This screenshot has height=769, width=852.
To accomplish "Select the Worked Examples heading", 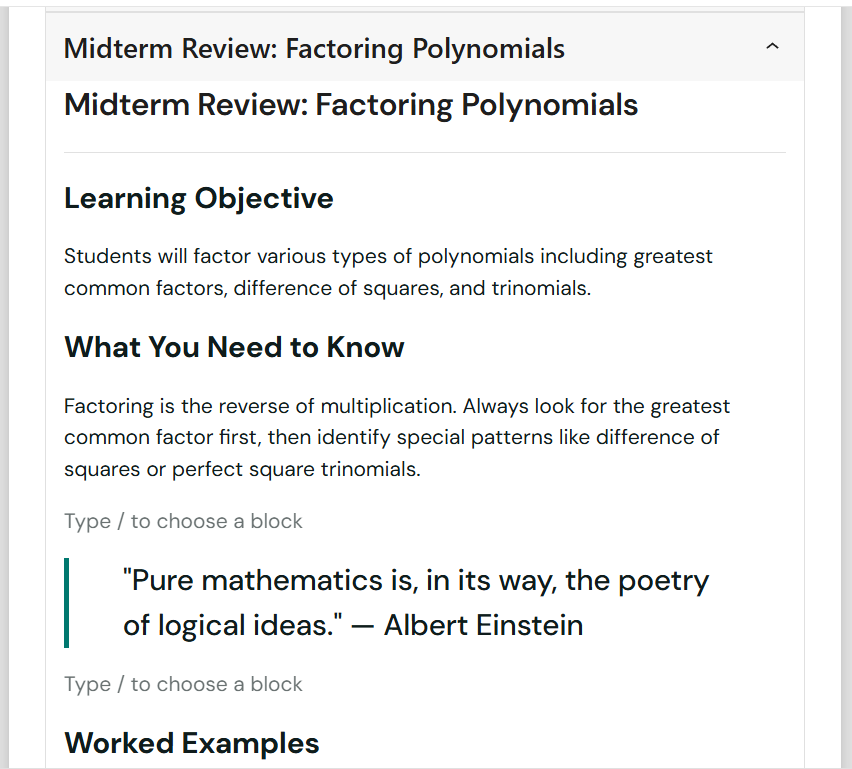I will click(191, 743).
